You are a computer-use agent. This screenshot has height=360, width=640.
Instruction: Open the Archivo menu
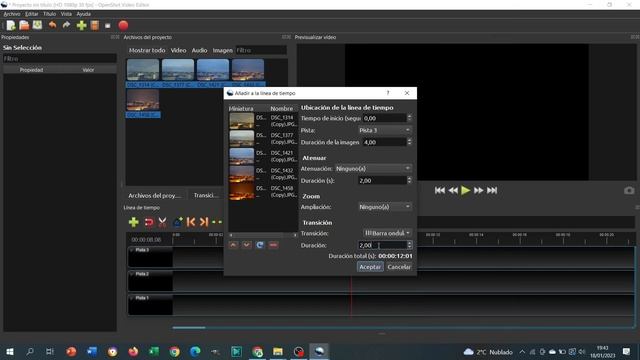click(x=12, y=14)
